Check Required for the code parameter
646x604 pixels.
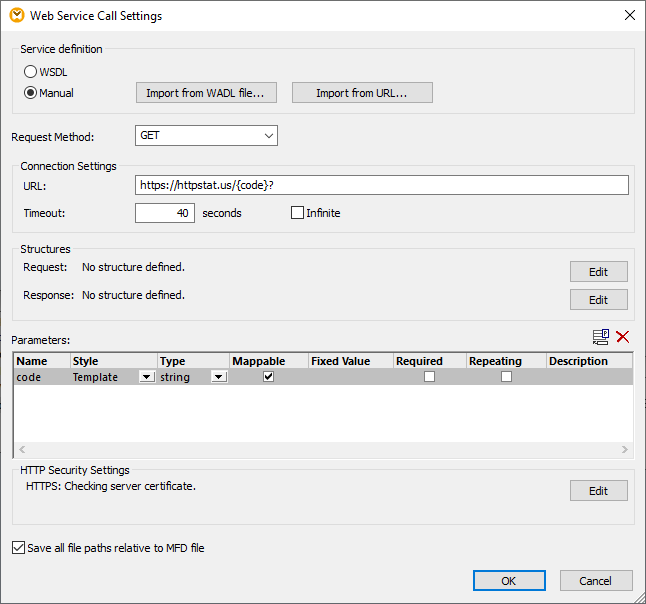coord(429,377)
